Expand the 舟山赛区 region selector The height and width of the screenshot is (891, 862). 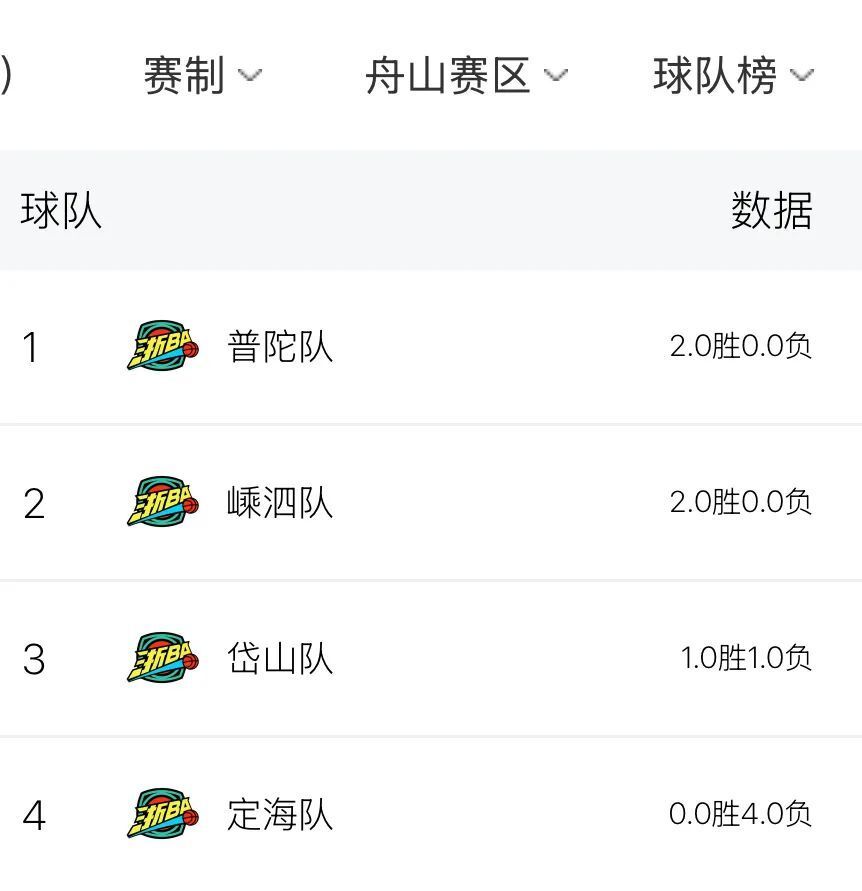tap(467, 75)
